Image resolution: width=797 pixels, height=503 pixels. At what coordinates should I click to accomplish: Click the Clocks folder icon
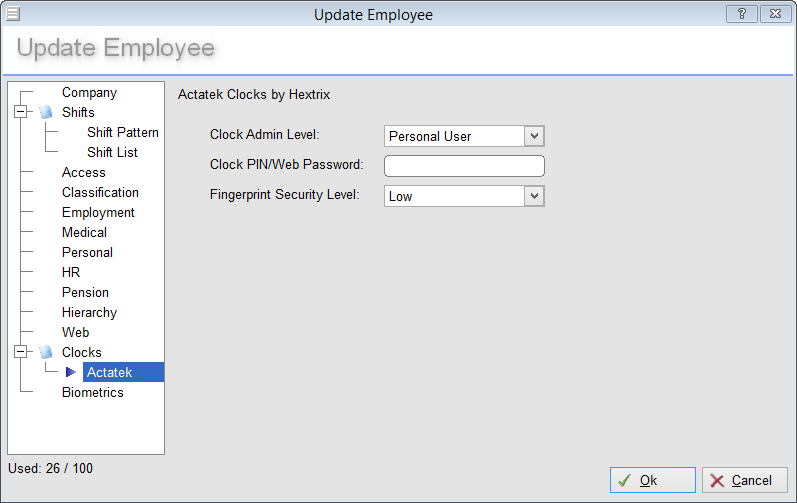[46, 352]
